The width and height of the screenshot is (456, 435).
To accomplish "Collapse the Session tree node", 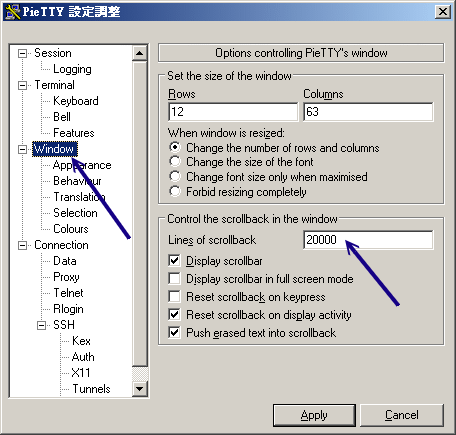I will [22, 53].
